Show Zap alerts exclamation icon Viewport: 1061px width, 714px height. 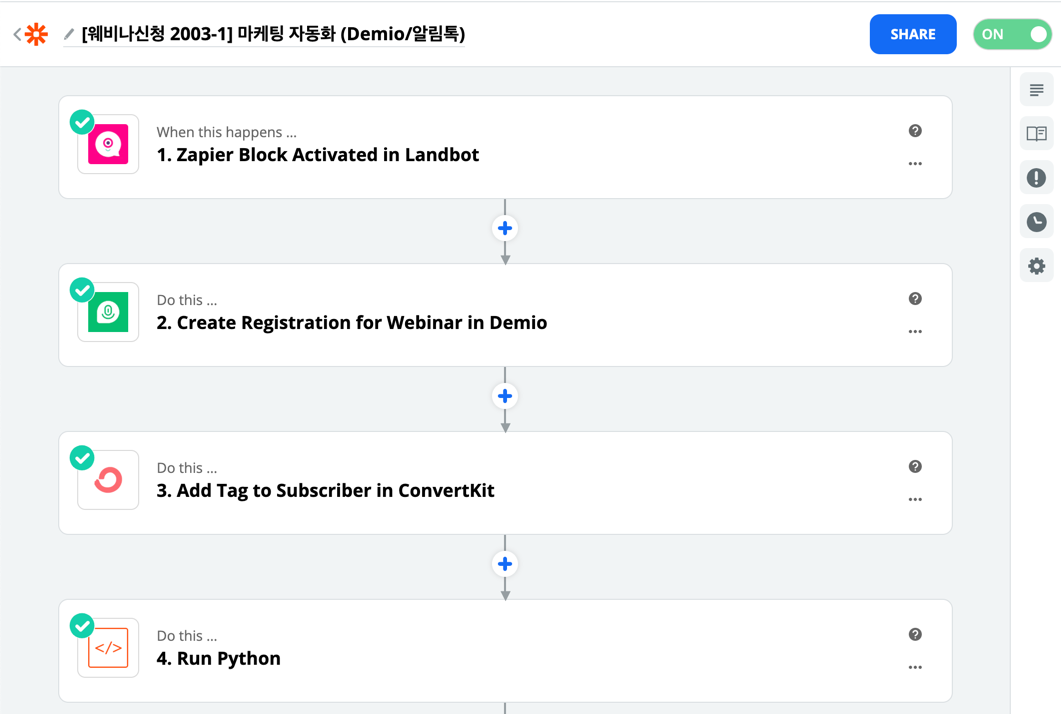pos(1036,178)
